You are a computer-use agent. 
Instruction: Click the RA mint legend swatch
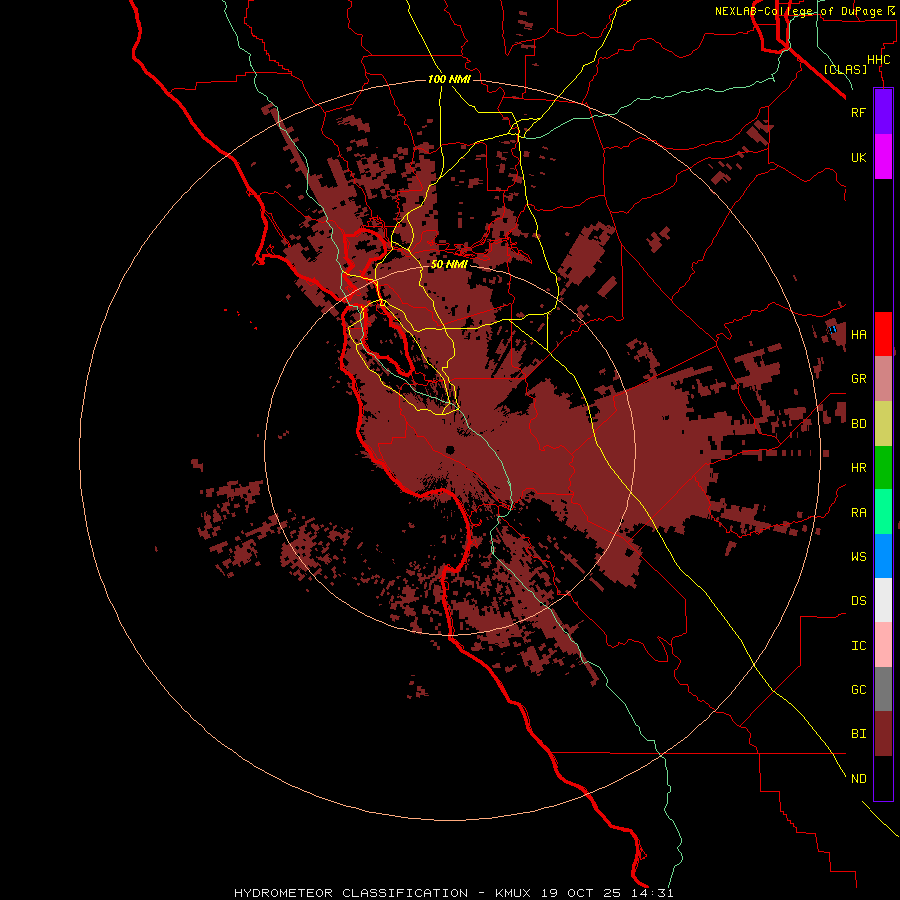pyautogui.click(x=883, y=512)
